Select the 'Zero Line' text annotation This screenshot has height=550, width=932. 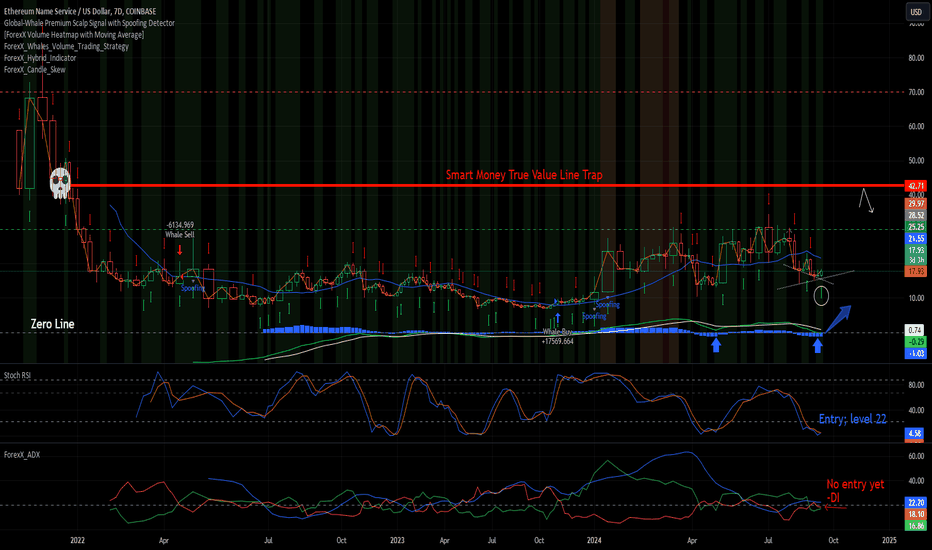pos(52,324)
